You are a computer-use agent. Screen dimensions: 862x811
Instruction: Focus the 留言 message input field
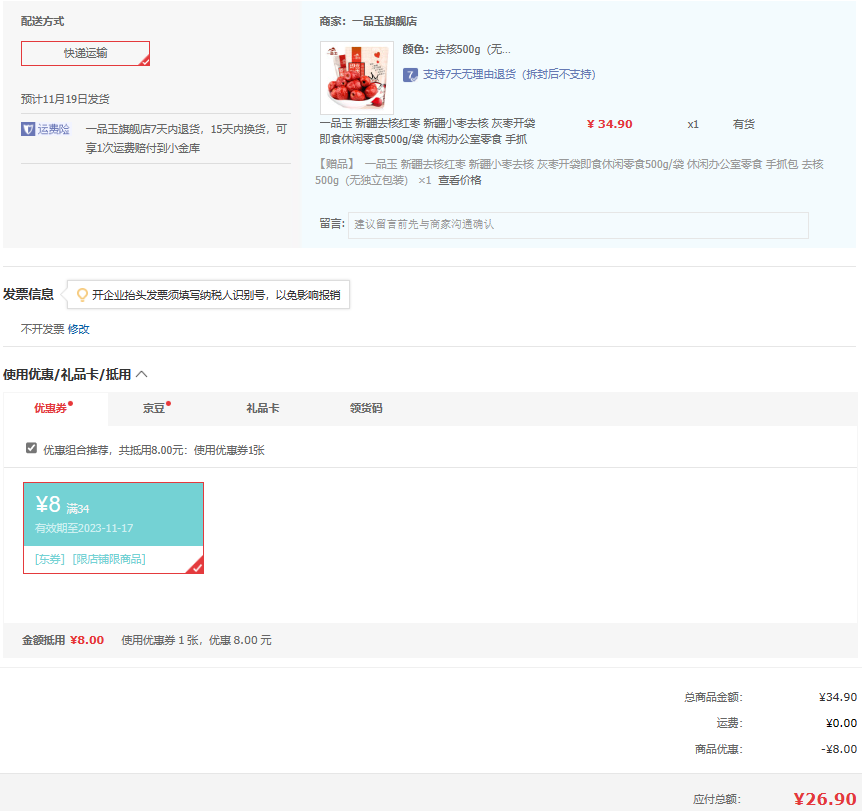pyautogui.click(x=578, y=225)
